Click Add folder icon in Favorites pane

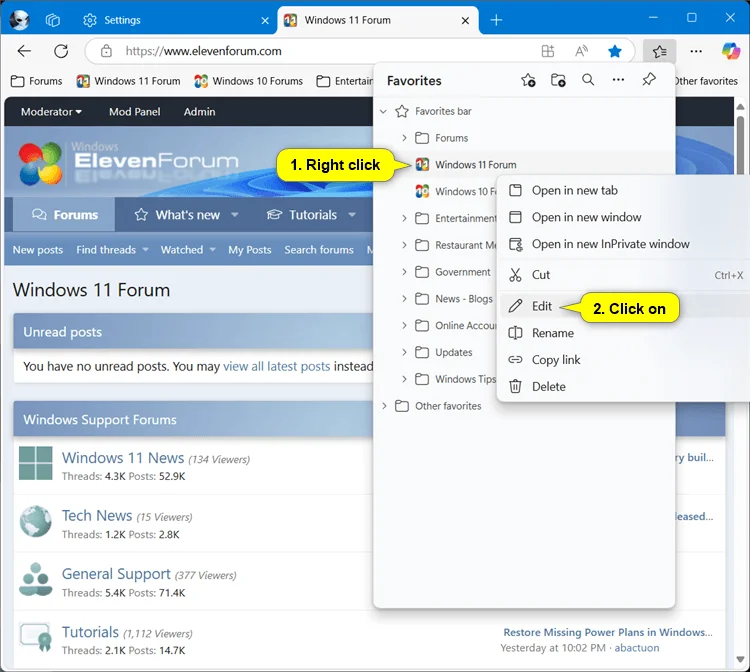pos(558,80)
